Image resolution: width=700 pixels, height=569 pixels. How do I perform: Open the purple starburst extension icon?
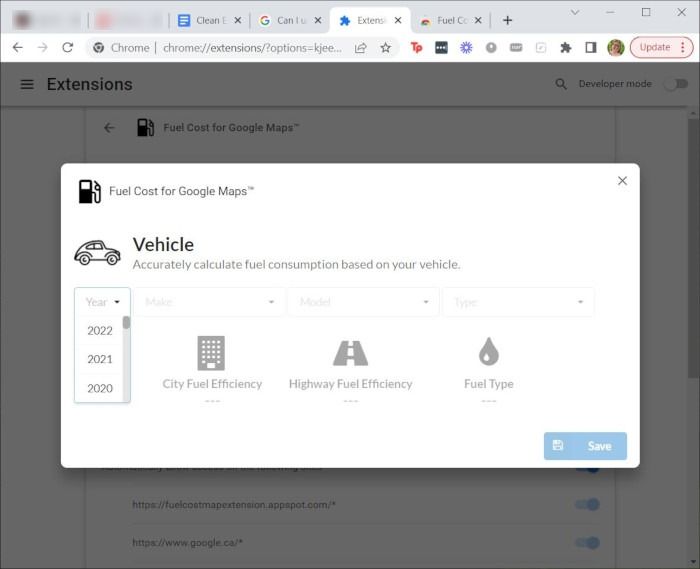click(x=466, y=47)
